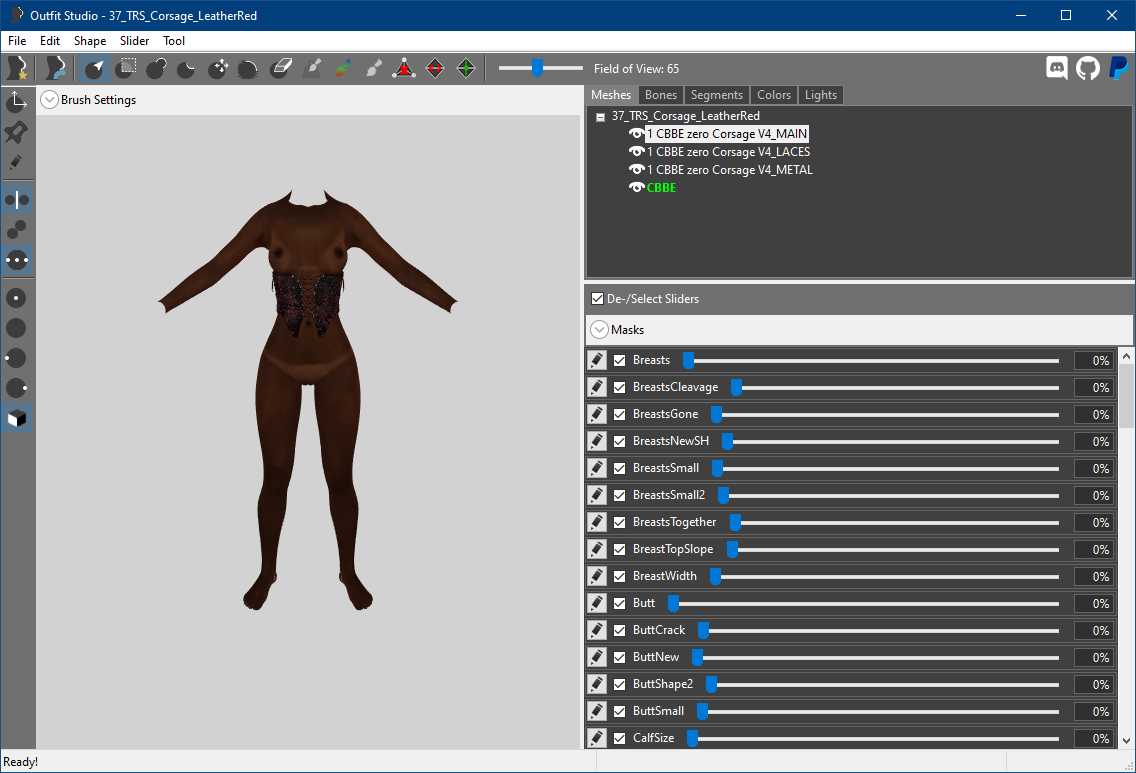Collapse the 37_TRS_Corsage_LeatherRed tree node
Viewport: 1136px width, 773px height.
pos(600,117)
